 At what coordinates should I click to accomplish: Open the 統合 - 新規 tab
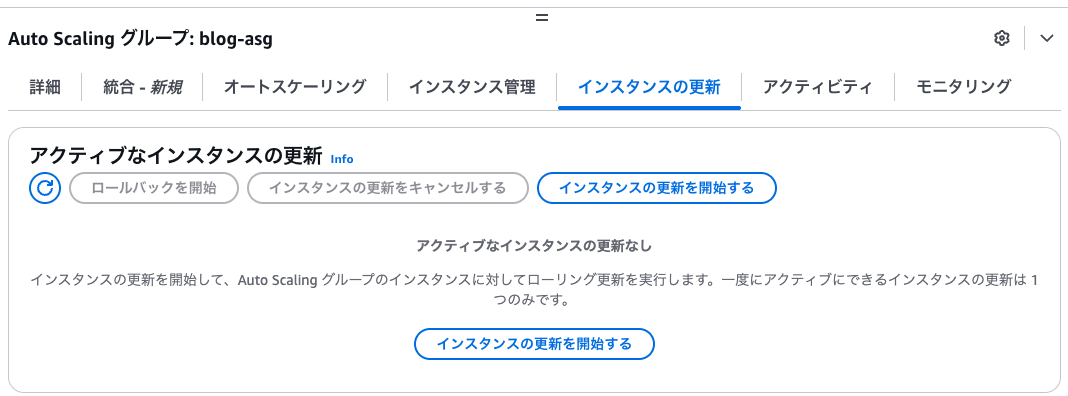coord(142,87)
